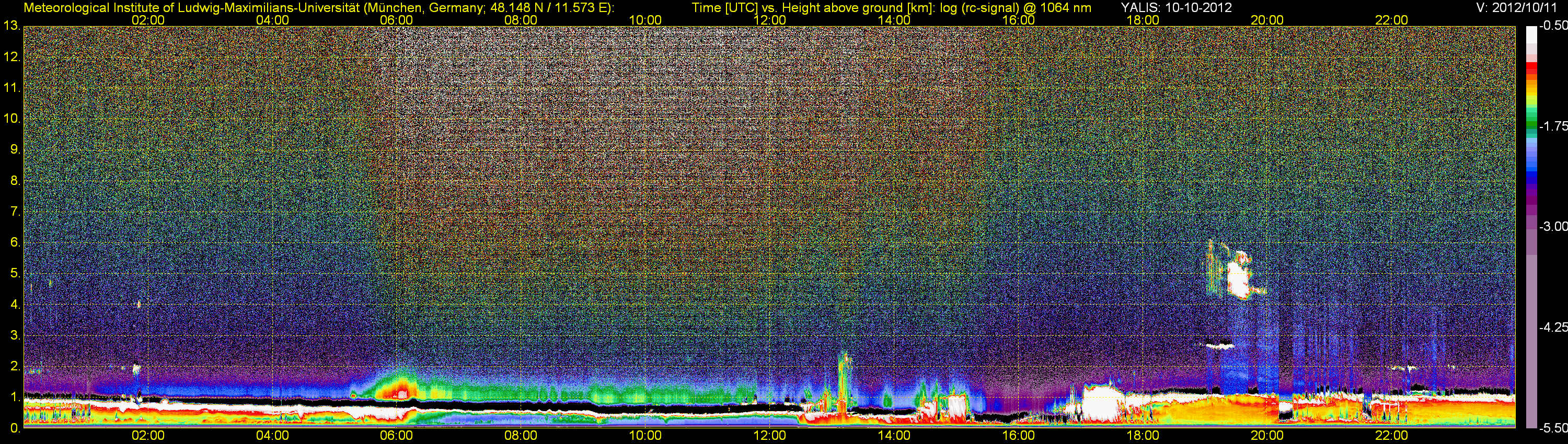Image resolution: width=1568 pixels, height=444 pixels.
Task: Select '16:00' on the top time axis
Action: [1018, 20]
